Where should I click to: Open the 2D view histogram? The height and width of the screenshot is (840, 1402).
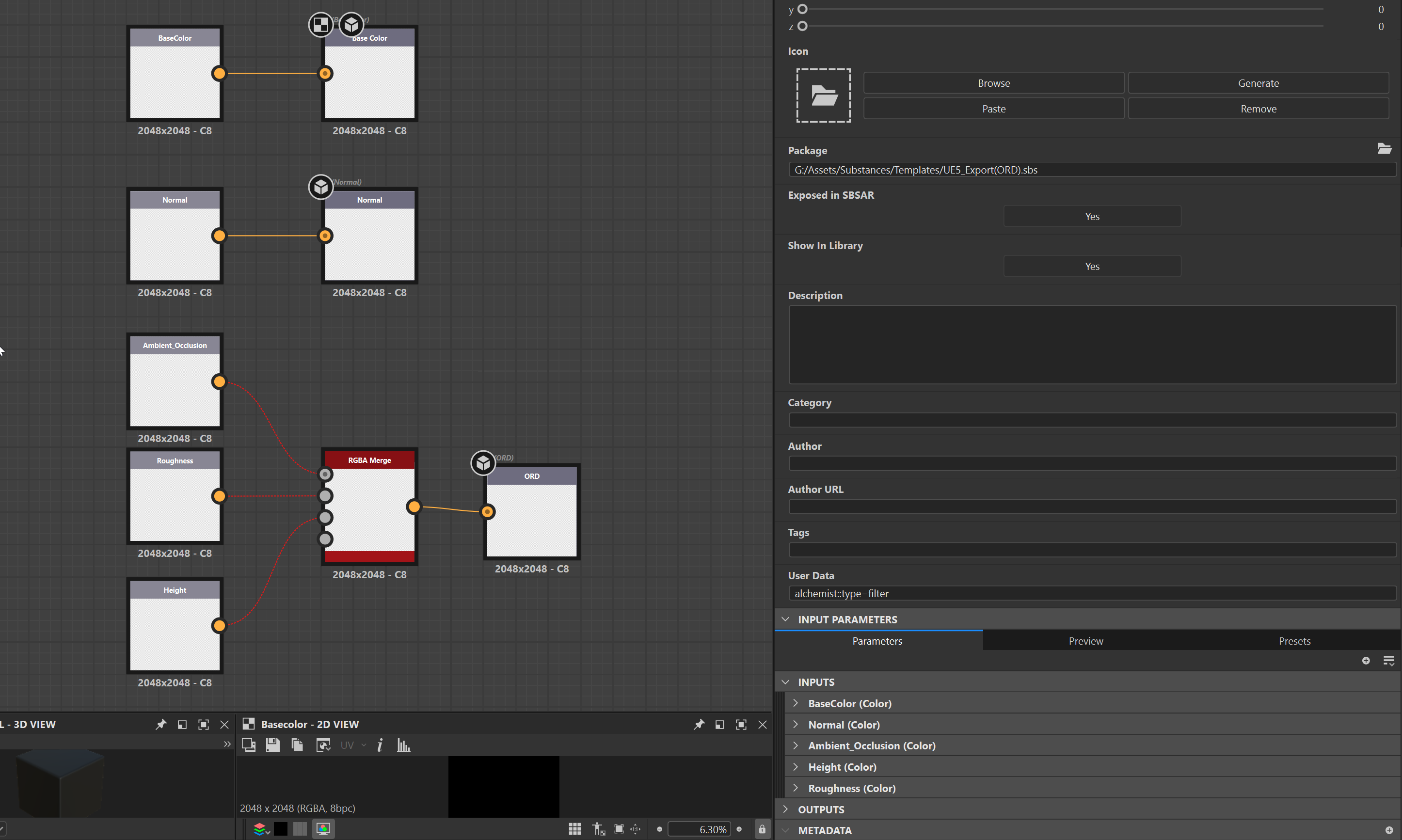403,745
